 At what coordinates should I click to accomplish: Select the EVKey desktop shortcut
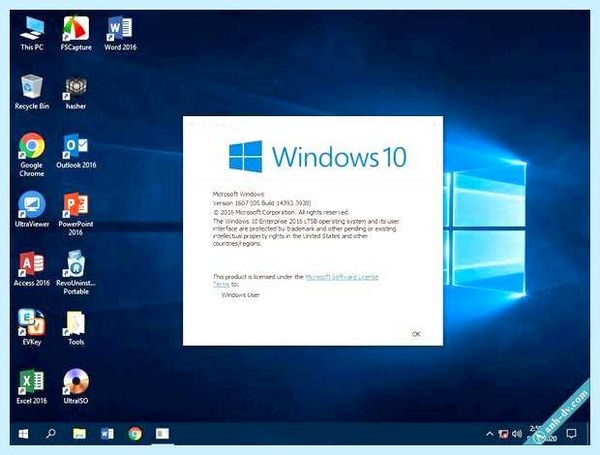click(32, 328)
